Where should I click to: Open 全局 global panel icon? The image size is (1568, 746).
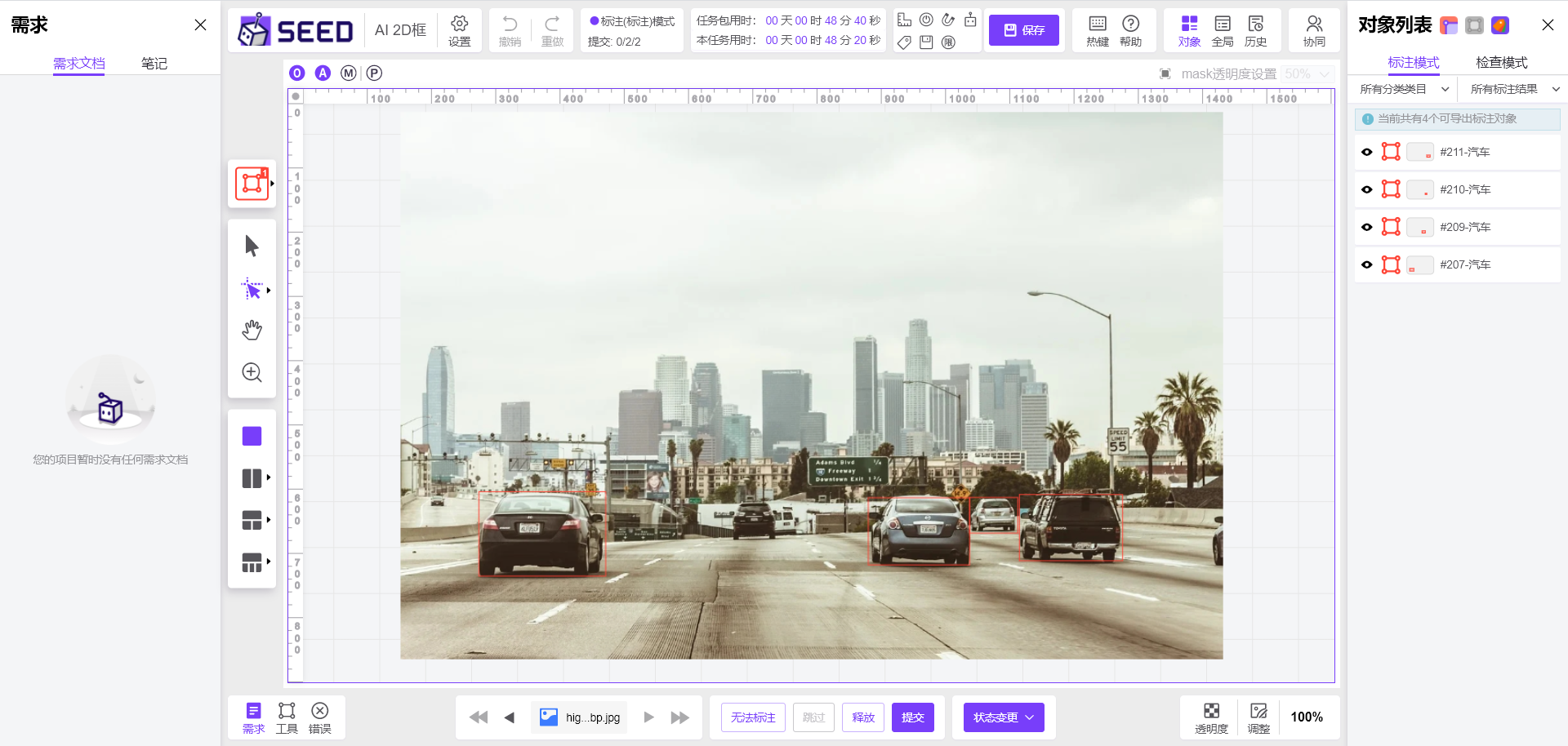(1223, 31)
